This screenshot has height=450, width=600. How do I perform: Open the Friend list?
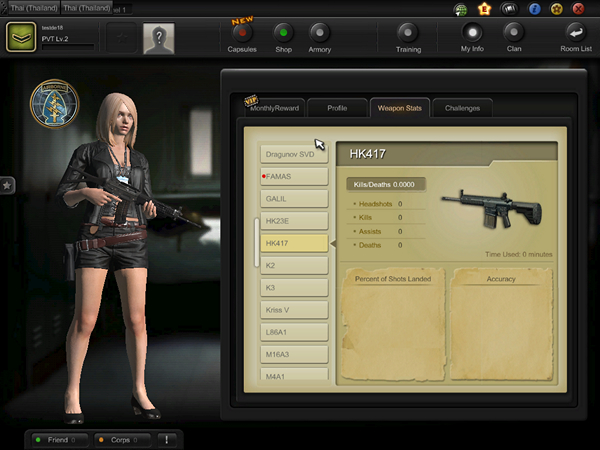pos(57,439)
